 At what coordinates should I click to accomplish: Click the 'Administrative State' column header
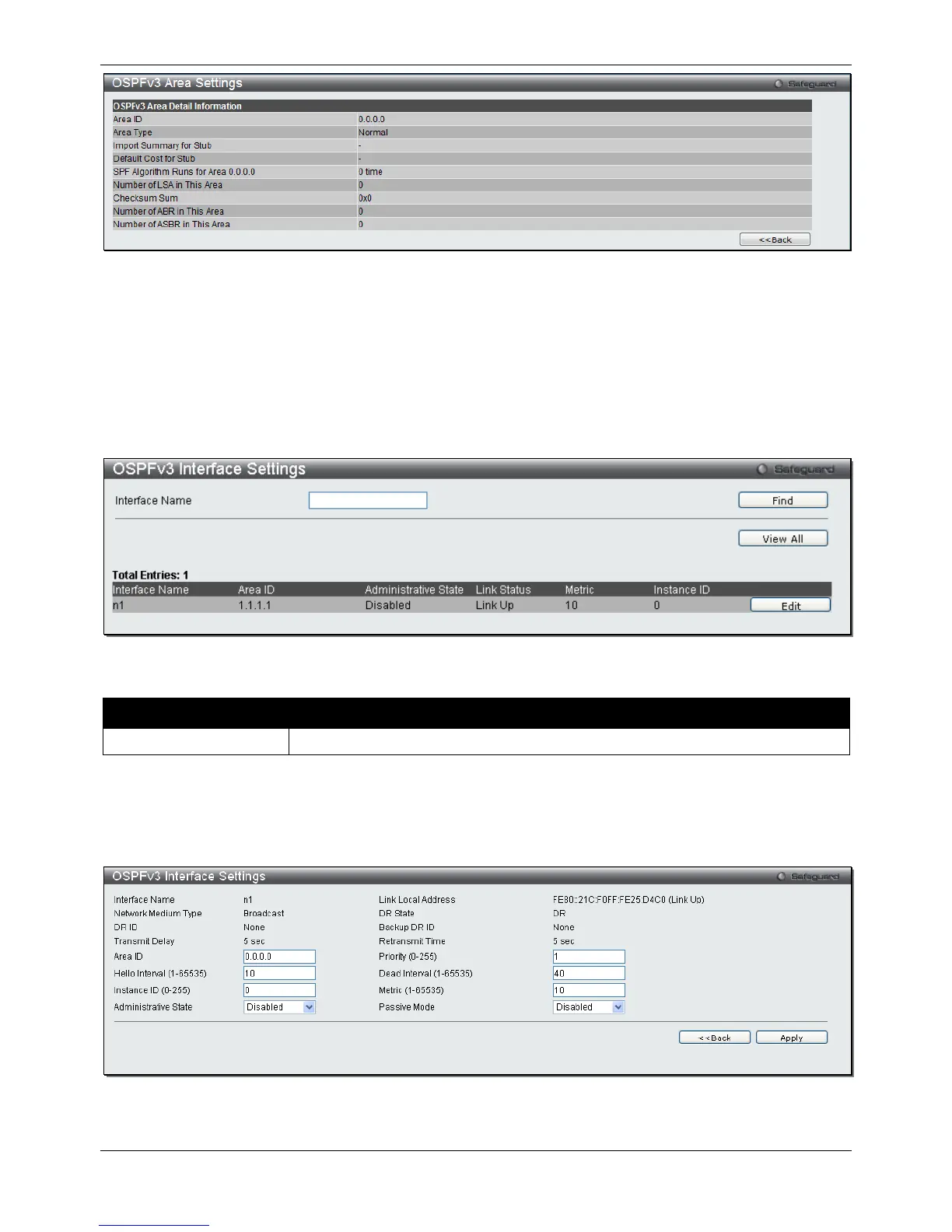[414, 590]
